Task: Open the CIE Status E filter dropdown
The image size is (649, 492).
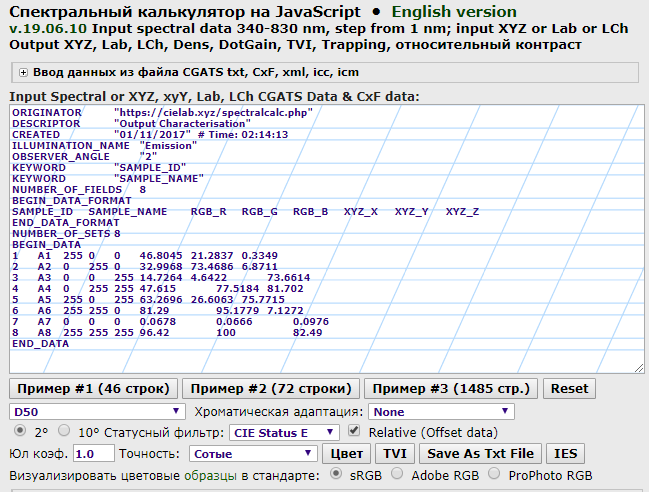Action: point(284,433)
